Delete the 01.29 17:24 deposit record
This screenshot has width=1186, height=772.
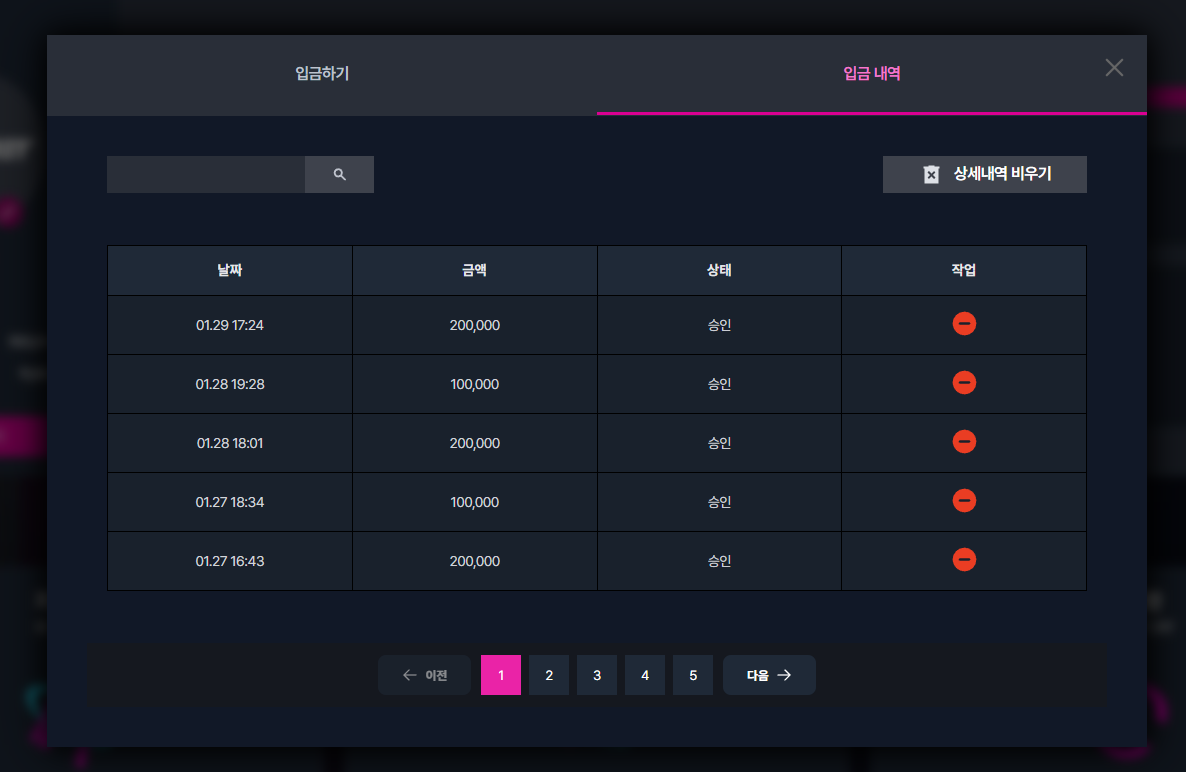[964, 324]
